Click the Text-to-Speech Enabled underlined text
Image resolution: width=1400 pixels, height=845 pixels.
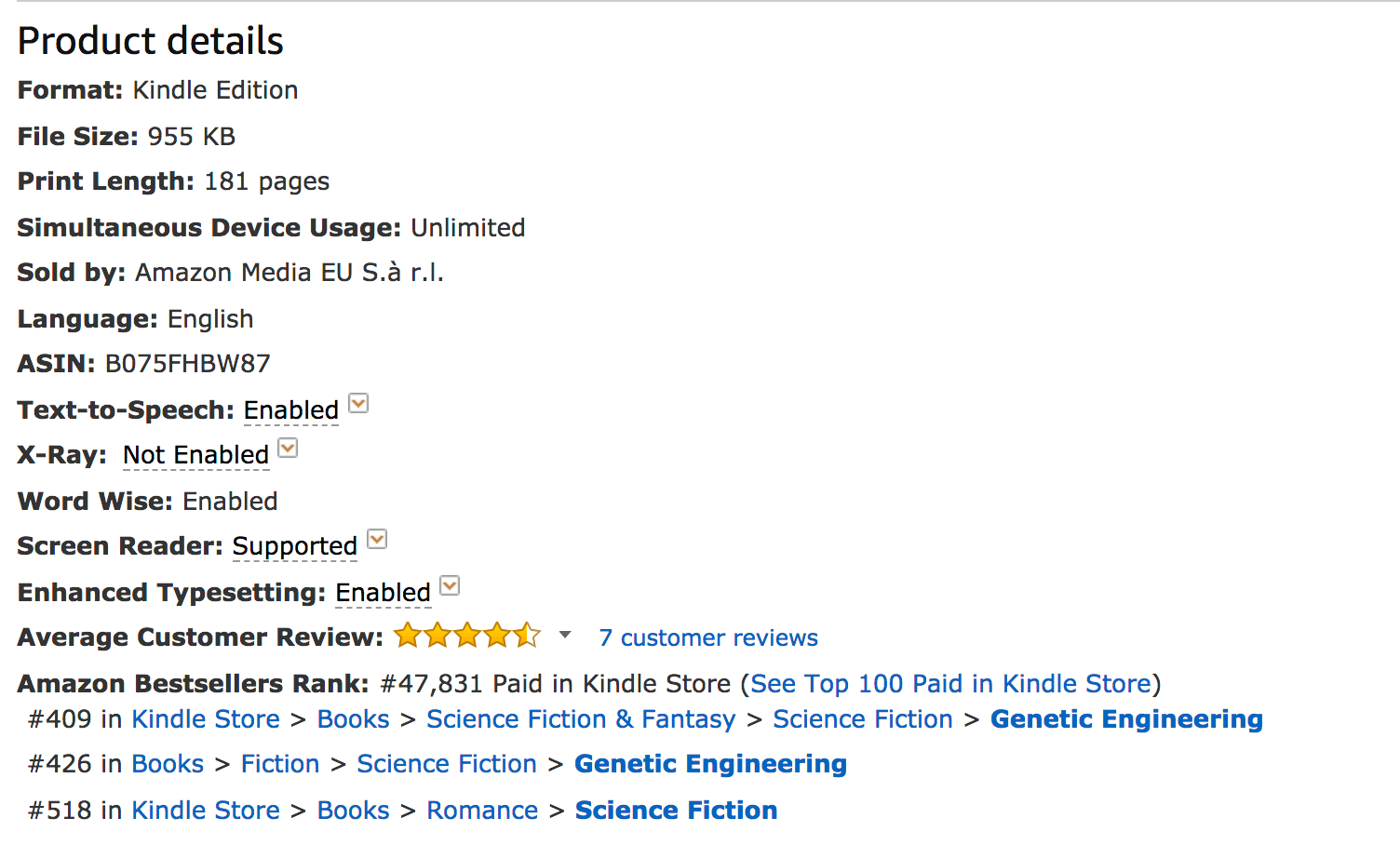tap(291, 410)
